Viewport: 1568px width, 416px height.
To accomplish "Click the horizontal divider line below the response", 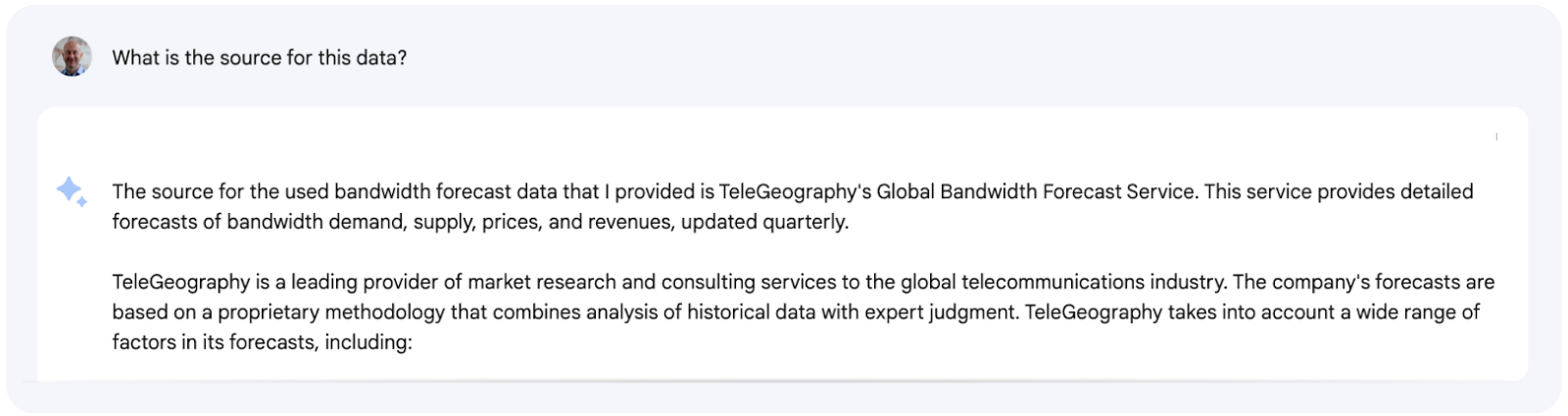I will point(782,380).
